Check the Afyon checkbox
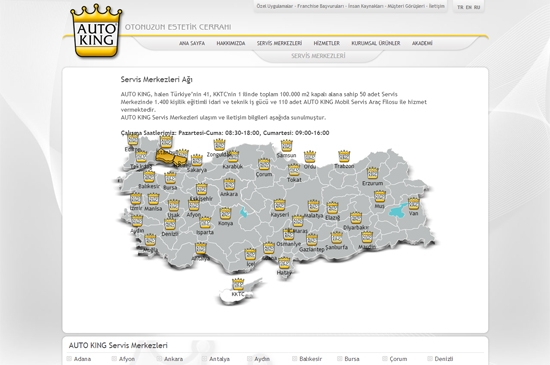Screen dimensions: 550x365 tap(114, 358)
